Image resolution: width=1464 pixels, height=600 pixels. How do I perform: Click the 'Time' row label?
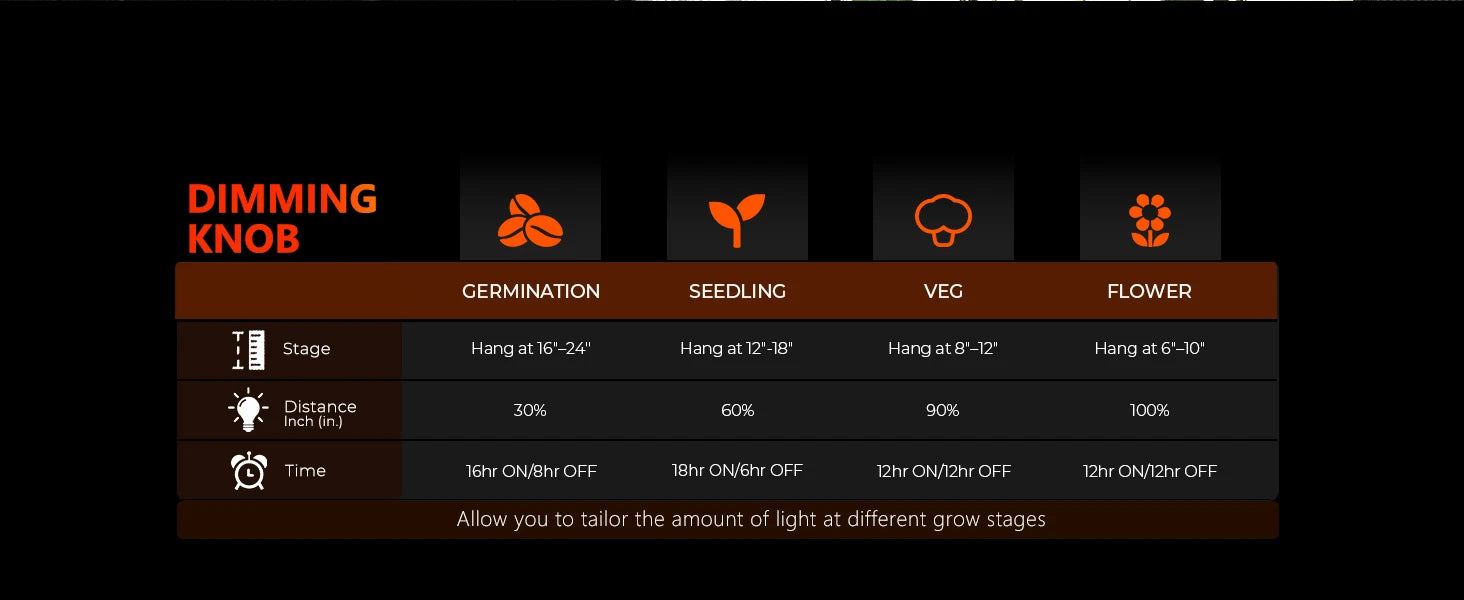click(305, 471)
